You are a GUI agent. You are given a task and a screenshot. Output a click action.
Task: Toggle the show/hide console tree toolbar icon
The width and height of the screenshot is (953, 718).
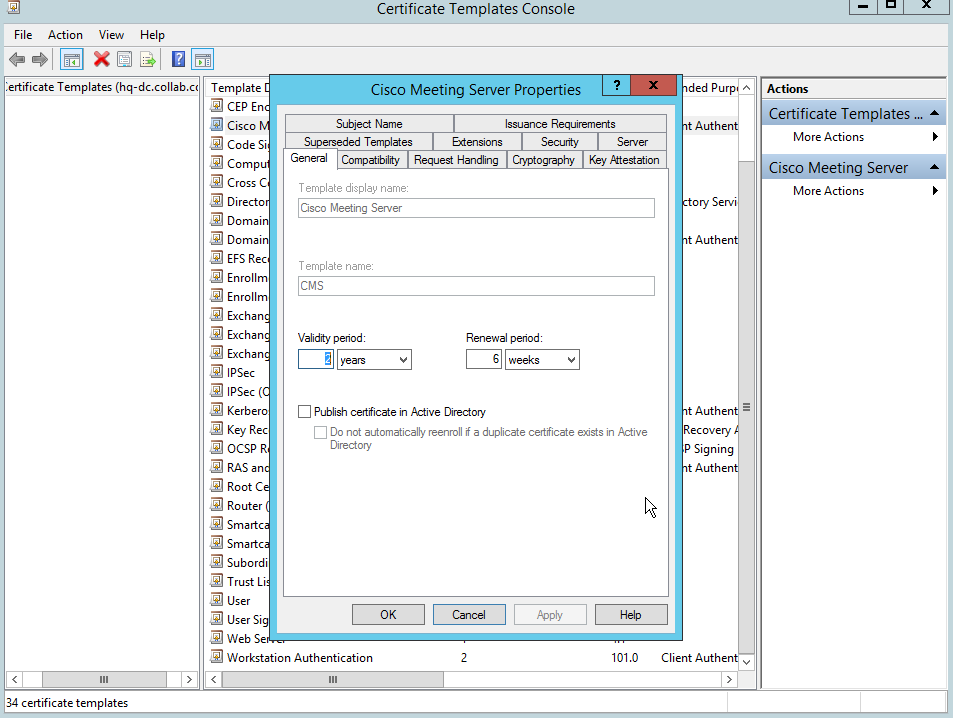click(72, 60)
